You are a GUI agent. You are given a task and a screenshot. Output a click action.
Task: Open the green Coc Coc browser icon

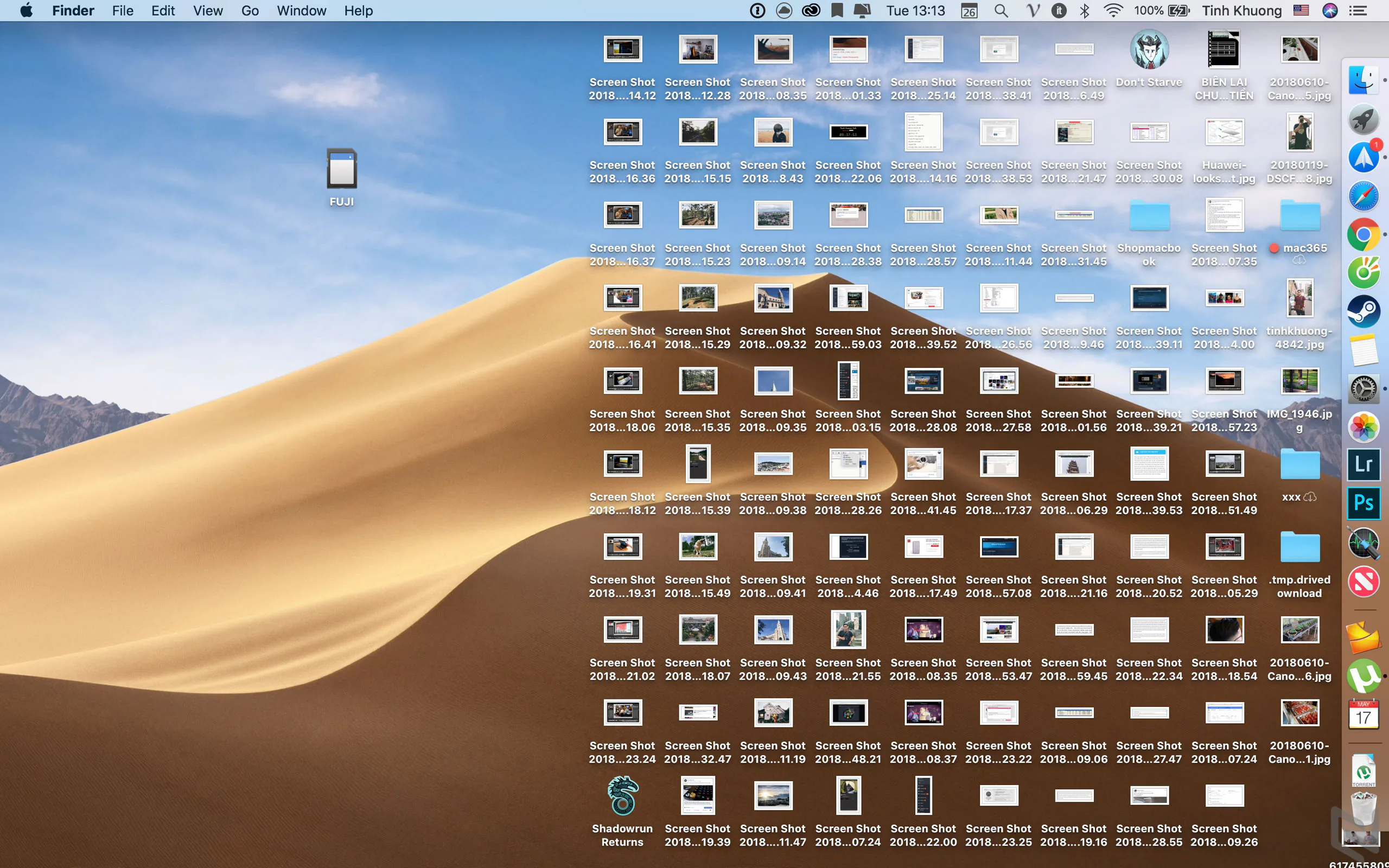[1363, 272]
